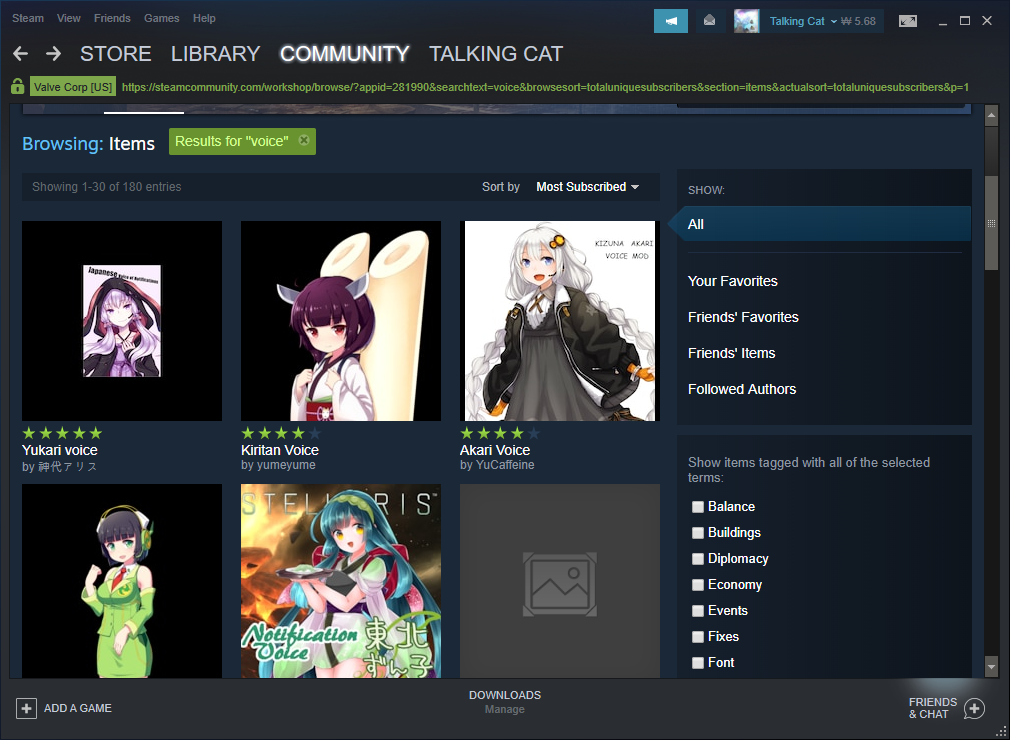Open the Yukari voice item title
The height and width of the screenshot is (740, 1010).
tap(60, 450)
